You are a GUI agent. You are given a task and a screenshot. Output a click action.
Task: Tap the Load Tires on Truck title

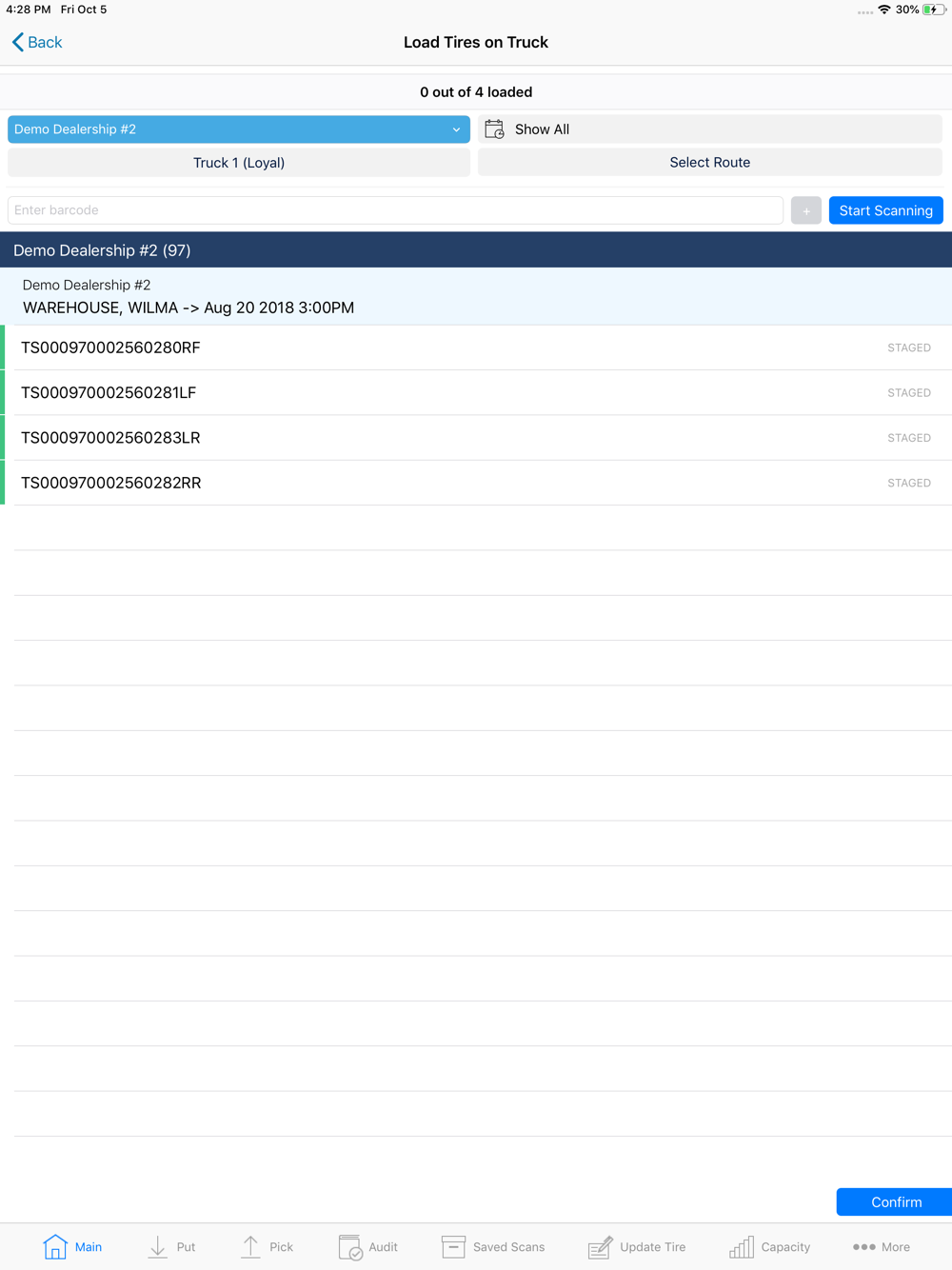click(476, 42)
